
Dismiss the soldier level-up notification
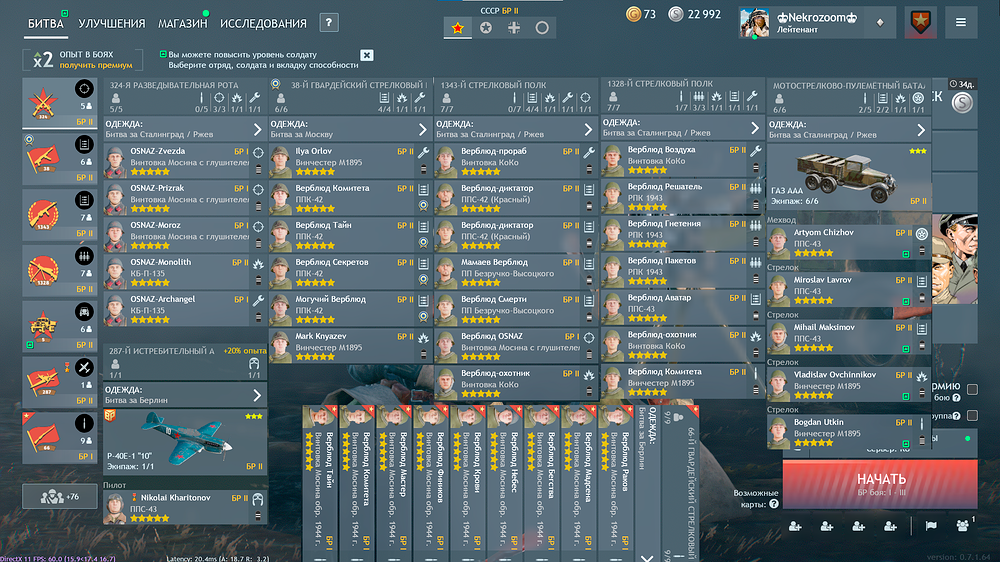367,55
